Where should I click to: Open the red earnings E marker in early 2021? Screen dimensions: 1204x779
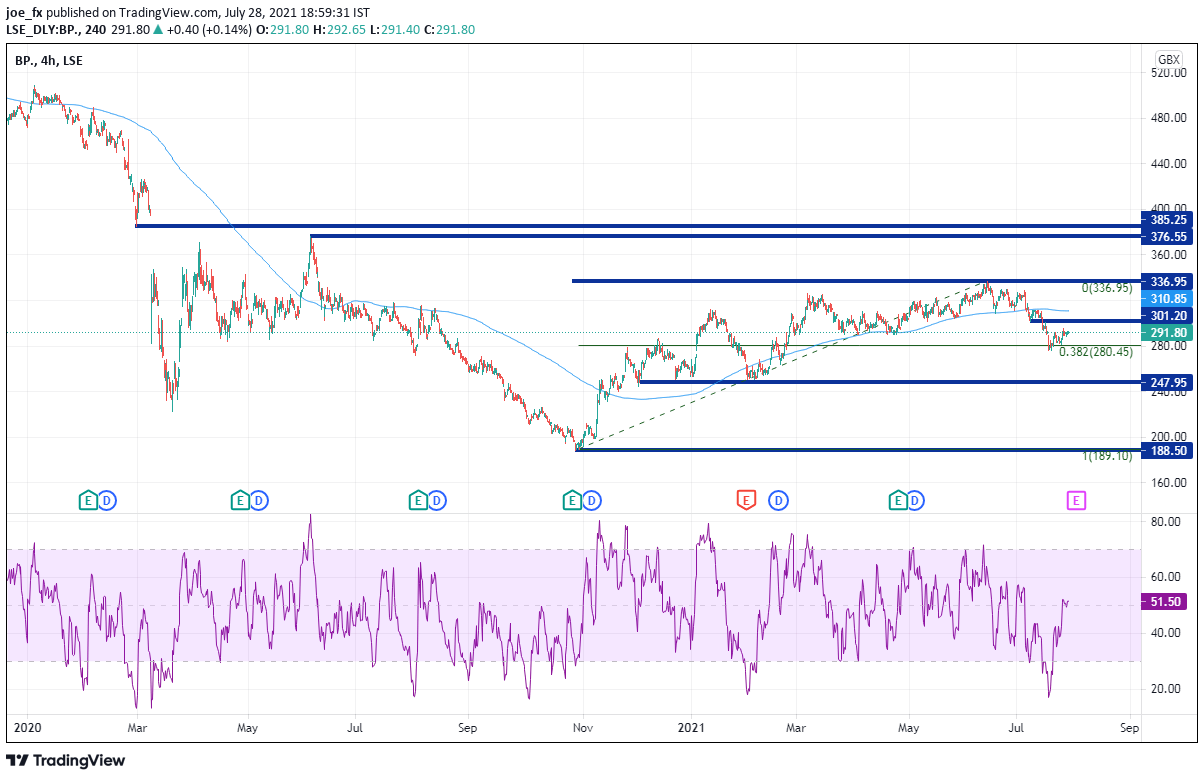tap(745, 499)
